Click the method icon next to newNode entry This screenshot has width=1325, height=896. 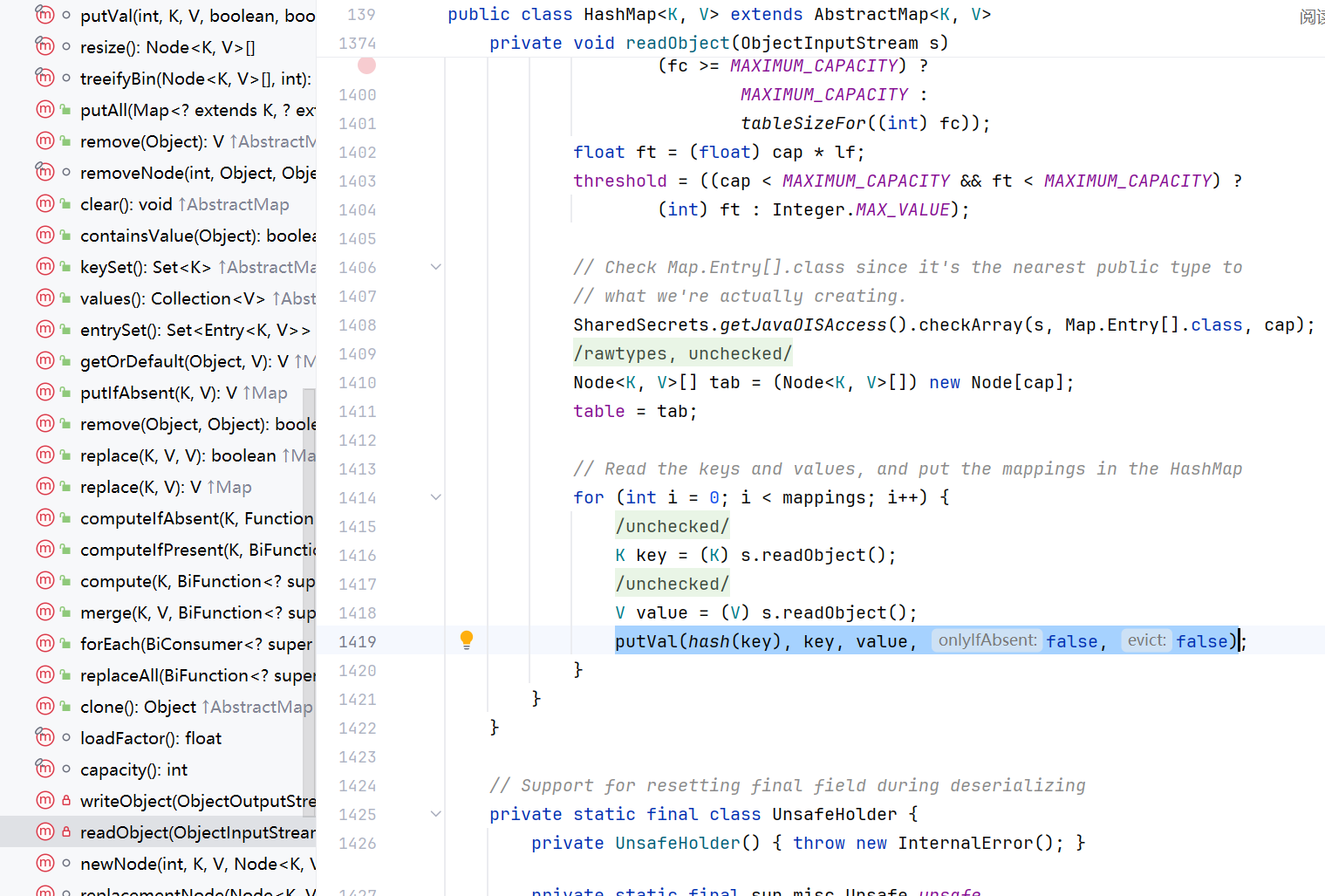45,864
